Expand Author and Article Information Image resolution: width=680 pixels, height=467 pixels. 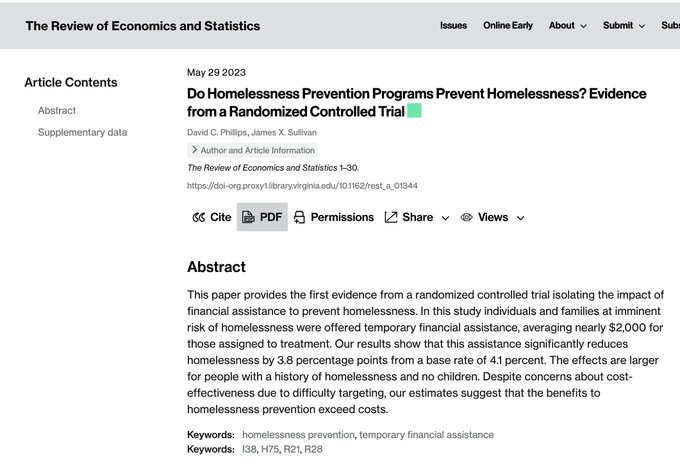coord(252,150)
